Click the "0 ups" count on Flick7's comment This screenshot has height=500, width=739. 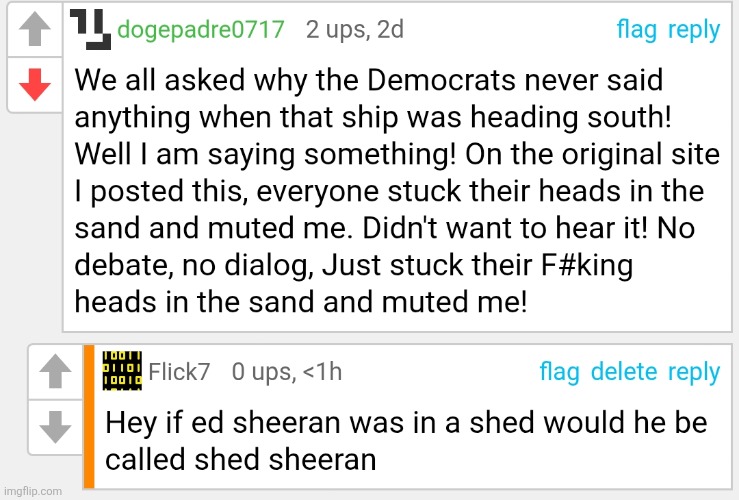tap(260, 373)
